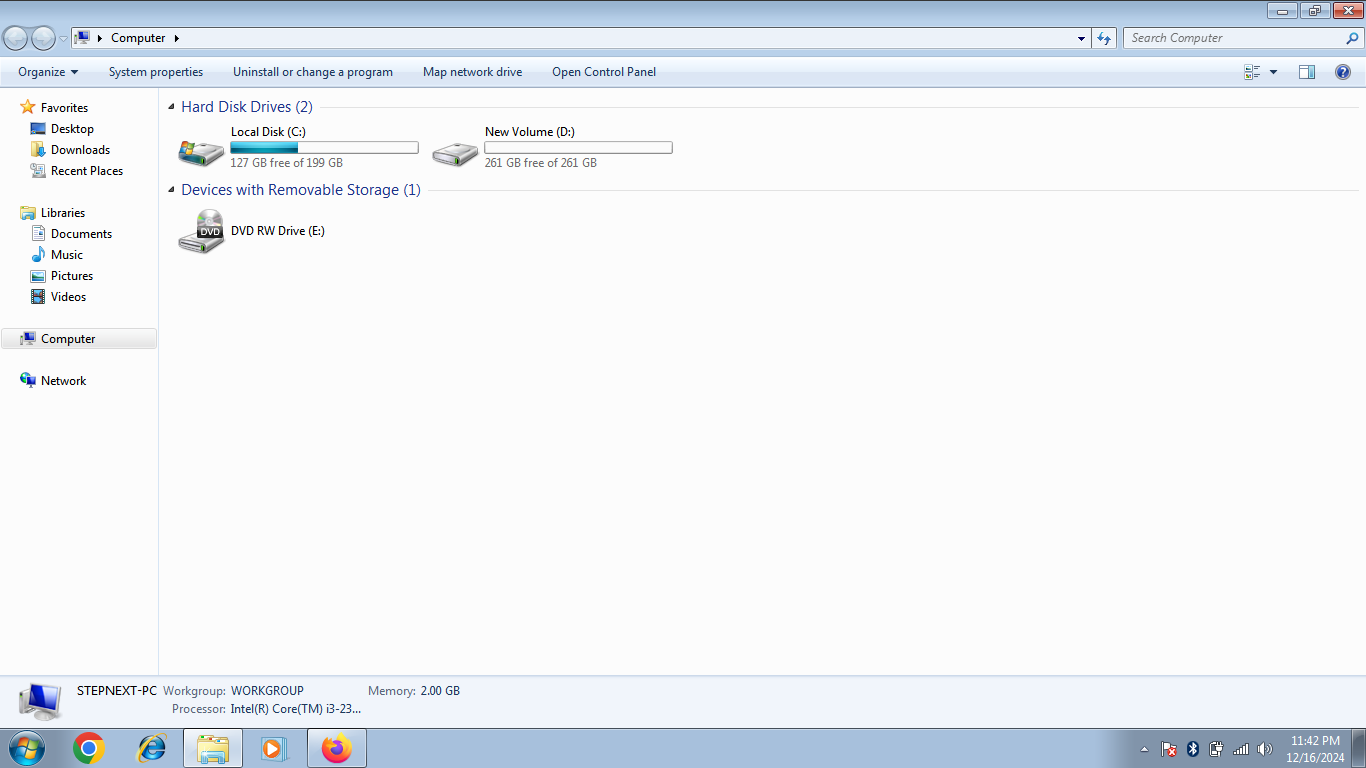Select the DVD RW Drive (E:) icon
The height and width of the screenshot is (768, 1366).
(x=201, y=232)
